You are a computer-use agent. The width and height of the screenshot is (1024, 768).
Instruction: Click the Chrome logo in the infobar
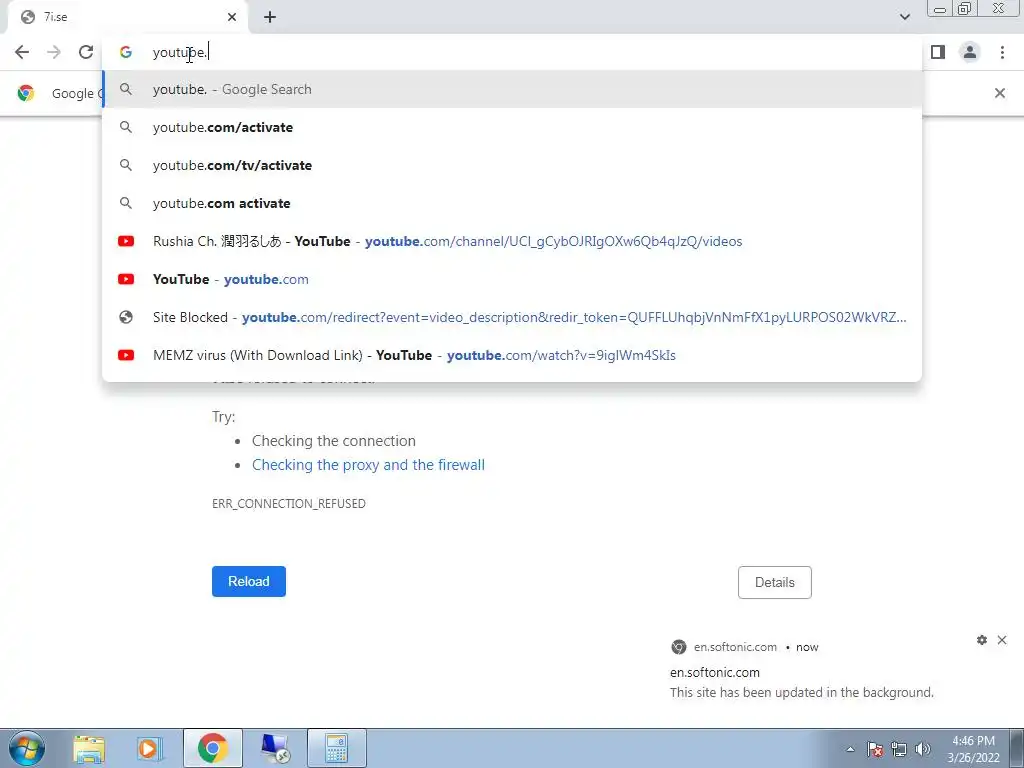(x=26, y=93)
